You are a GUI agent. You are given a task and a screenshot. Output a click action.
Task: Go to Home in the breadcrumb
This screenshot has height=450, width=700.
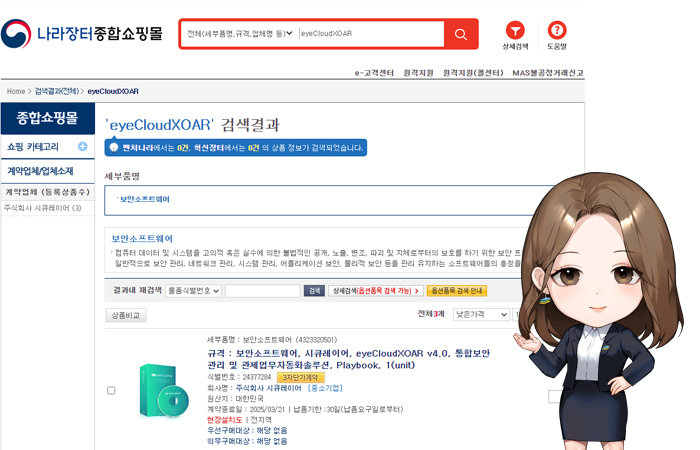pyautogui.click(x=16, y=91)
